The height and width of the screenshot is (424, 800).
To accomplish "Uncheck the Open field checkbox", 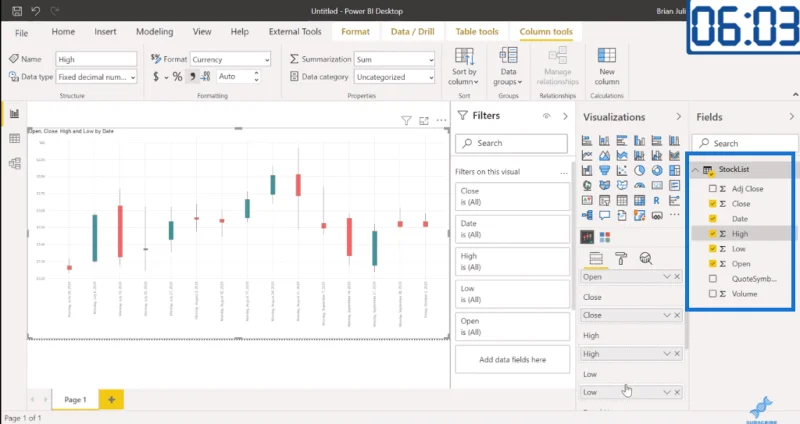I will 713,264.
